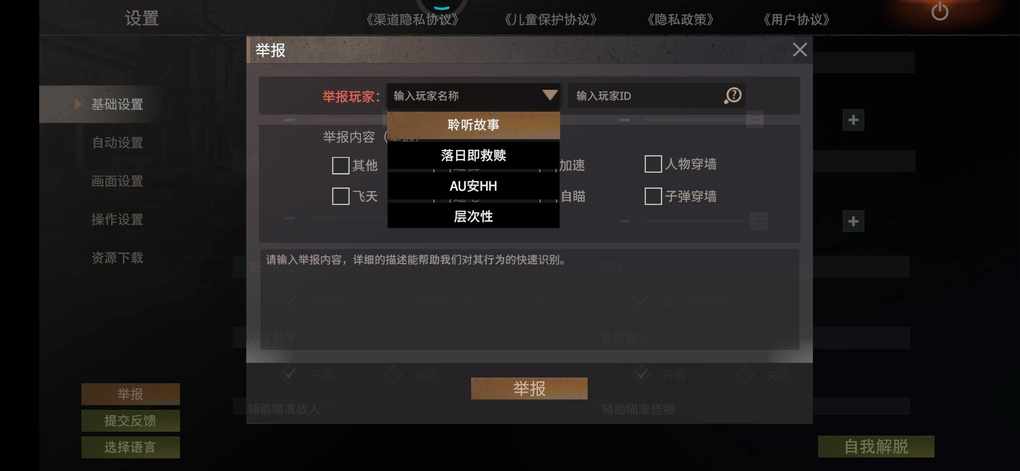This screenshot has height=471, width=1020.
Task: Click the 提交反馈 button
Action: pyautogui.click(x=130, y=421)
